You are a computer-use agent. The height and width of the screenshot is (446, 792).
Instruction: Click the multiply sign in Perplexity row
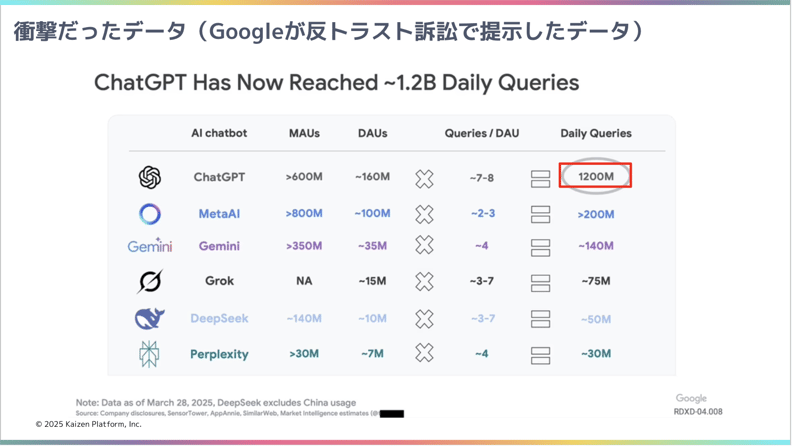click(424, 353)
